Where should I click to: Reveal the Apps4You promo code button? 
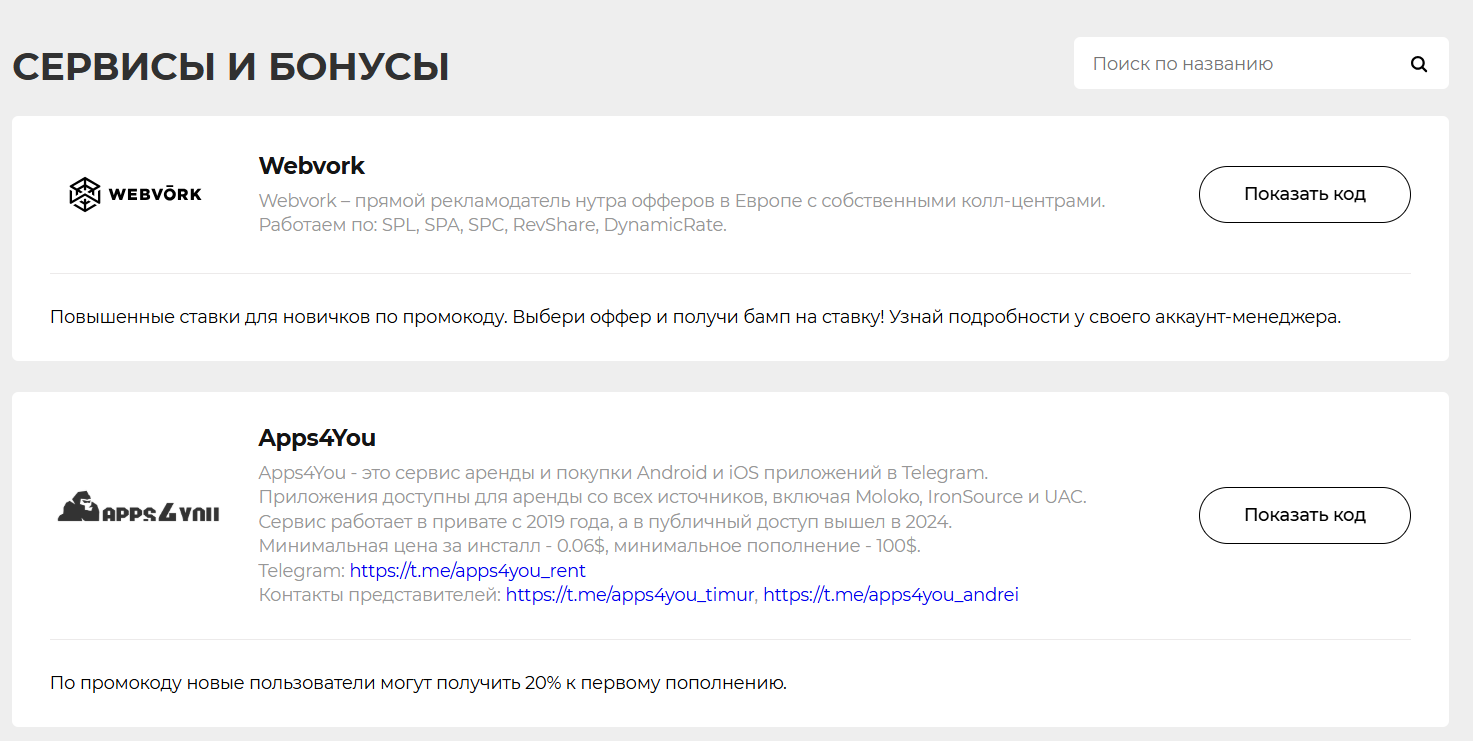[1304, 515]
